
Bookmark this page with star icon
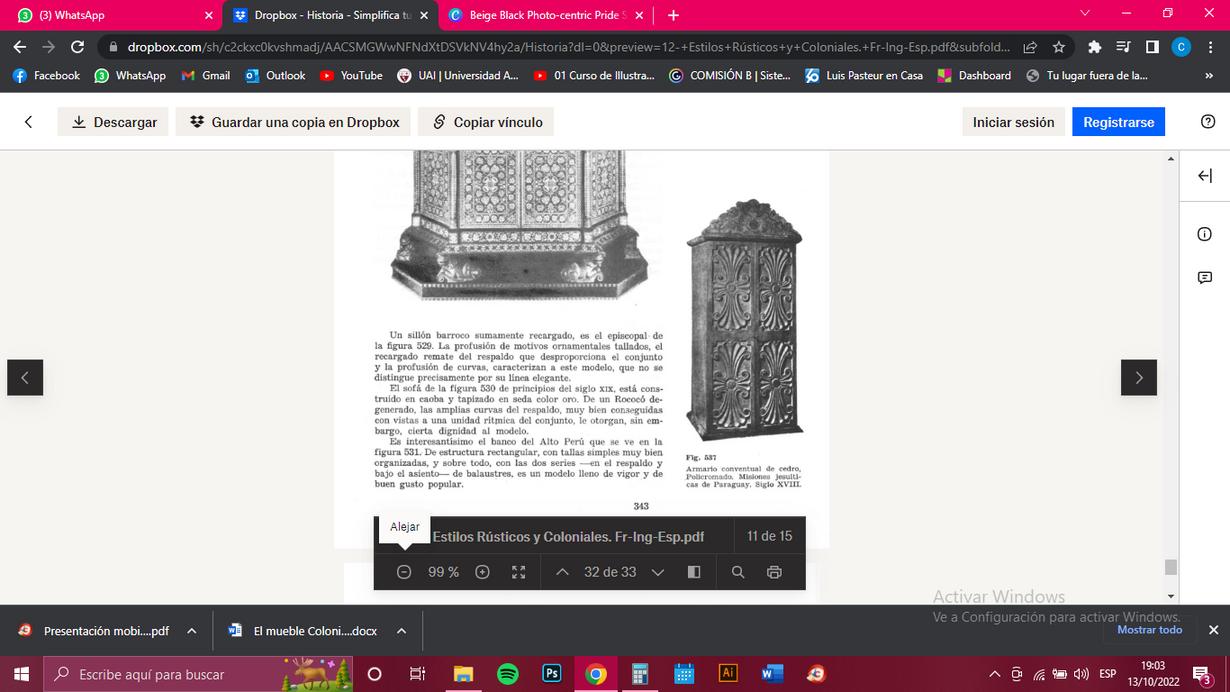click(1059, 47)
